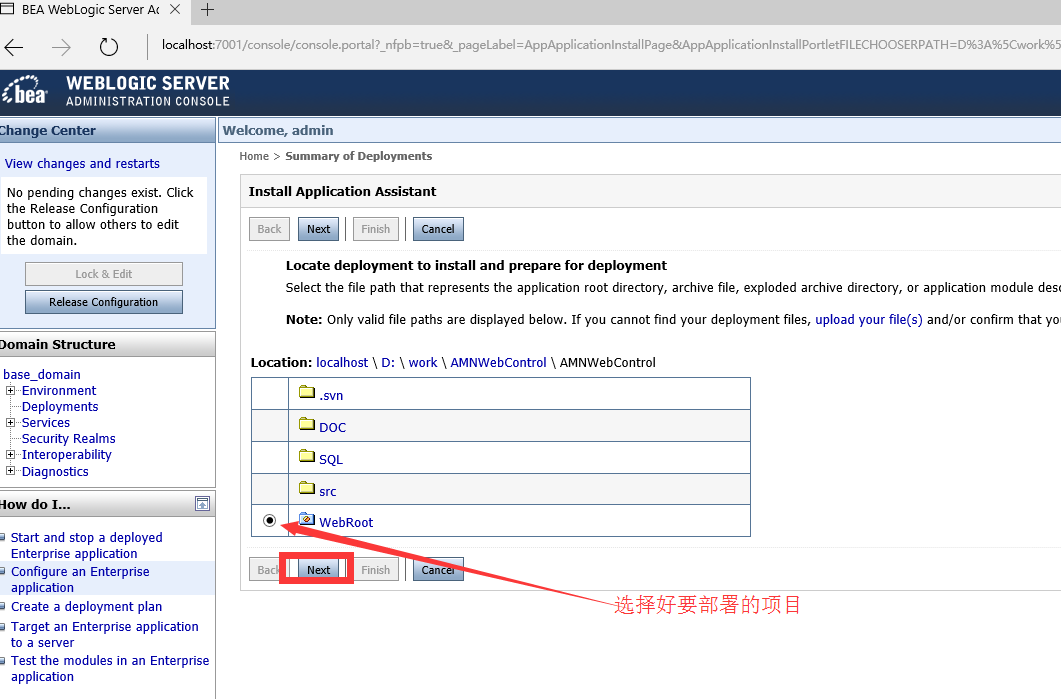Reload the page with the refresh icon
The image size is (1061, 699).
click(x=108, y=47)
